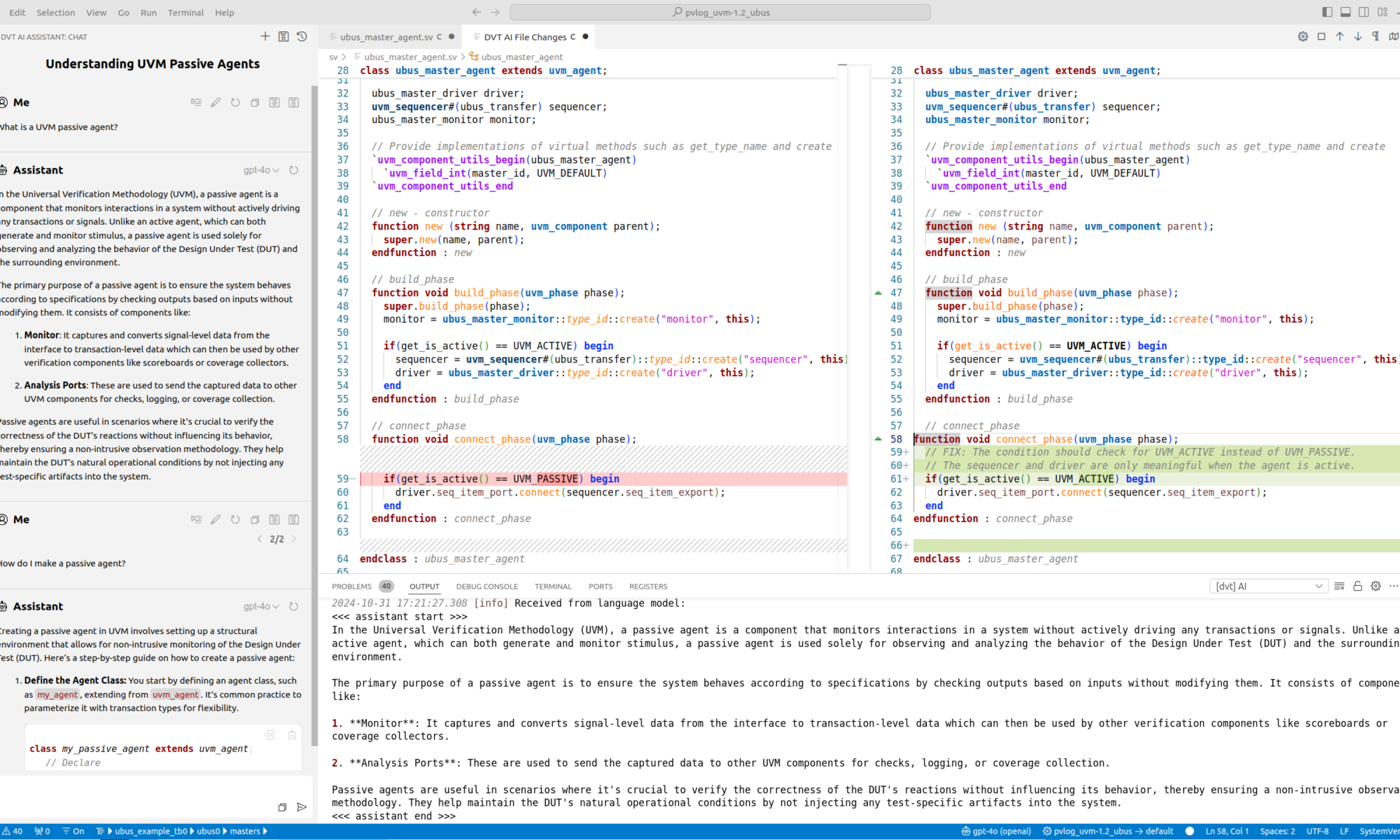Expand the encoding UTF-8 status dropdown
This screenshot has width=1400, height=840.
pyautogui.click(x=1316, y=831)
